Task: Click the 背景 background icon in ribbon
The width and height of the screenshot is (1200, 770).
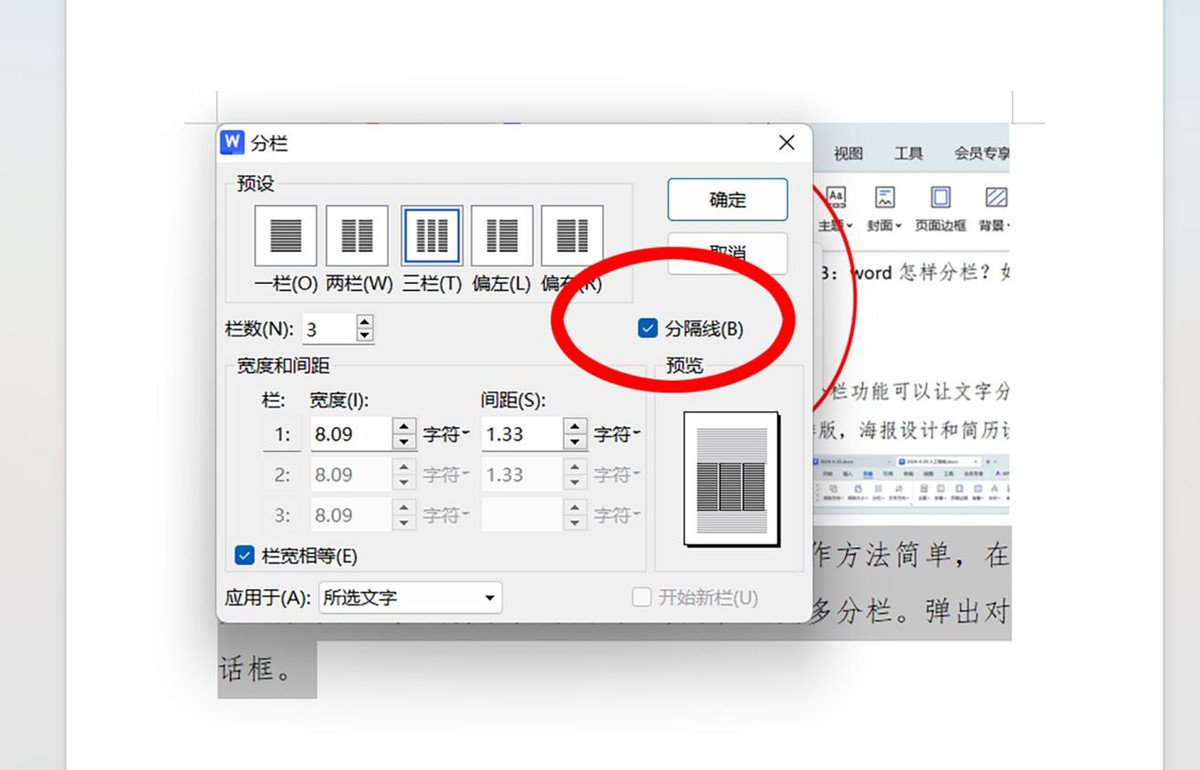Action: click(995, 199)
